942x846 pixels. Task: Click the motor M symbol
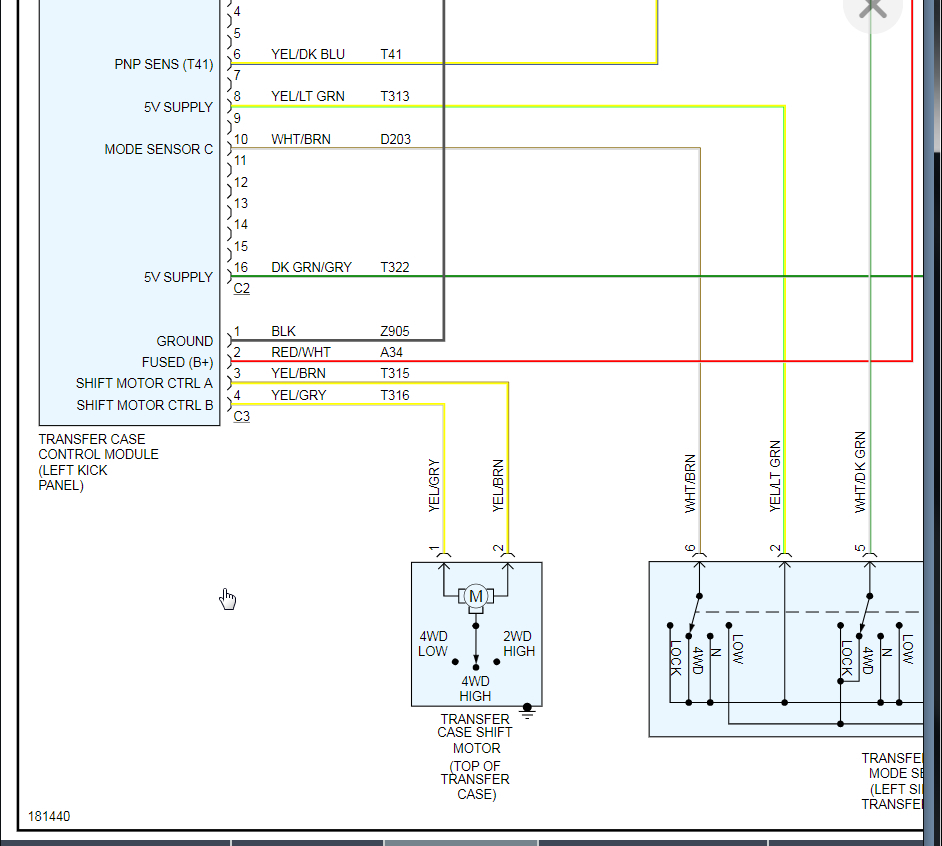476,597
